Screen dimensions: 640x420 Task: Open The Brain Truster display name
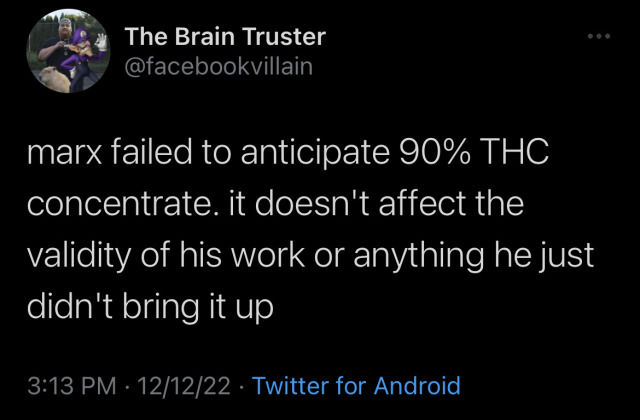(224, 38)
